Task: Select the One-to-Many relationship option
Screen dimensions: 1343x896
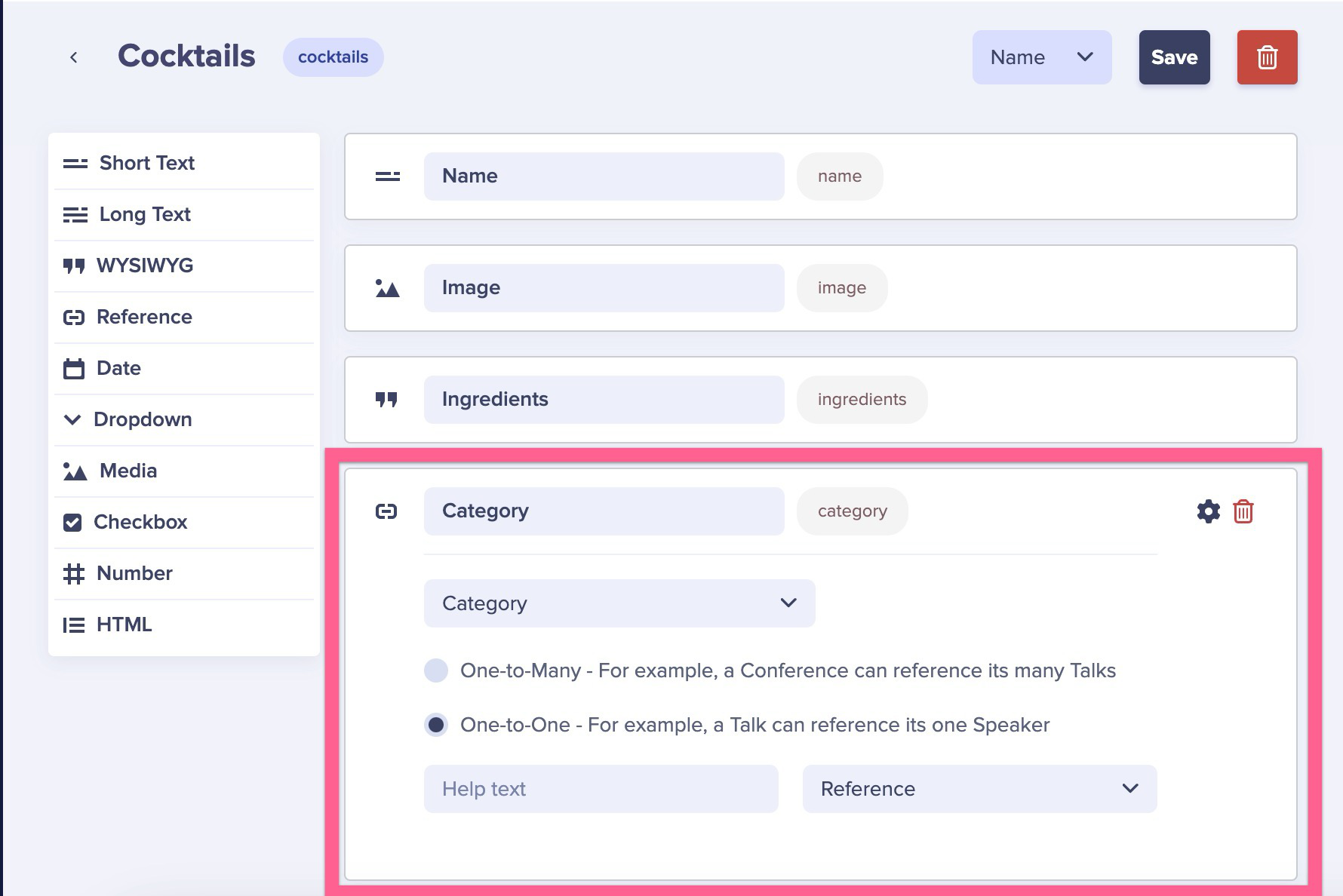Action: 436,670
